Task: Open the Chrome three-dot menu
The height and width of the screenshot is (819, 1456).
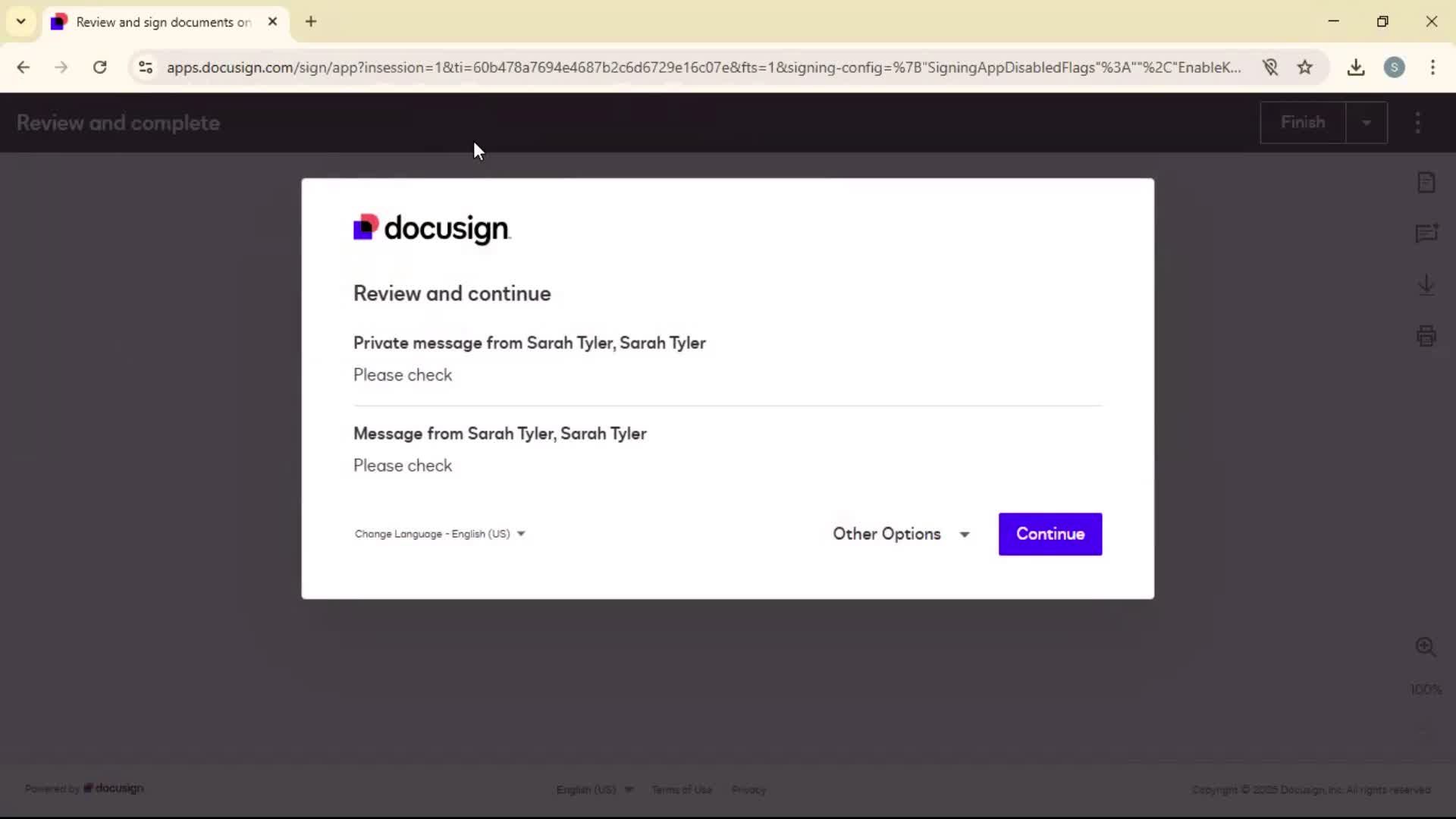Action: (x=1432, y=67)
